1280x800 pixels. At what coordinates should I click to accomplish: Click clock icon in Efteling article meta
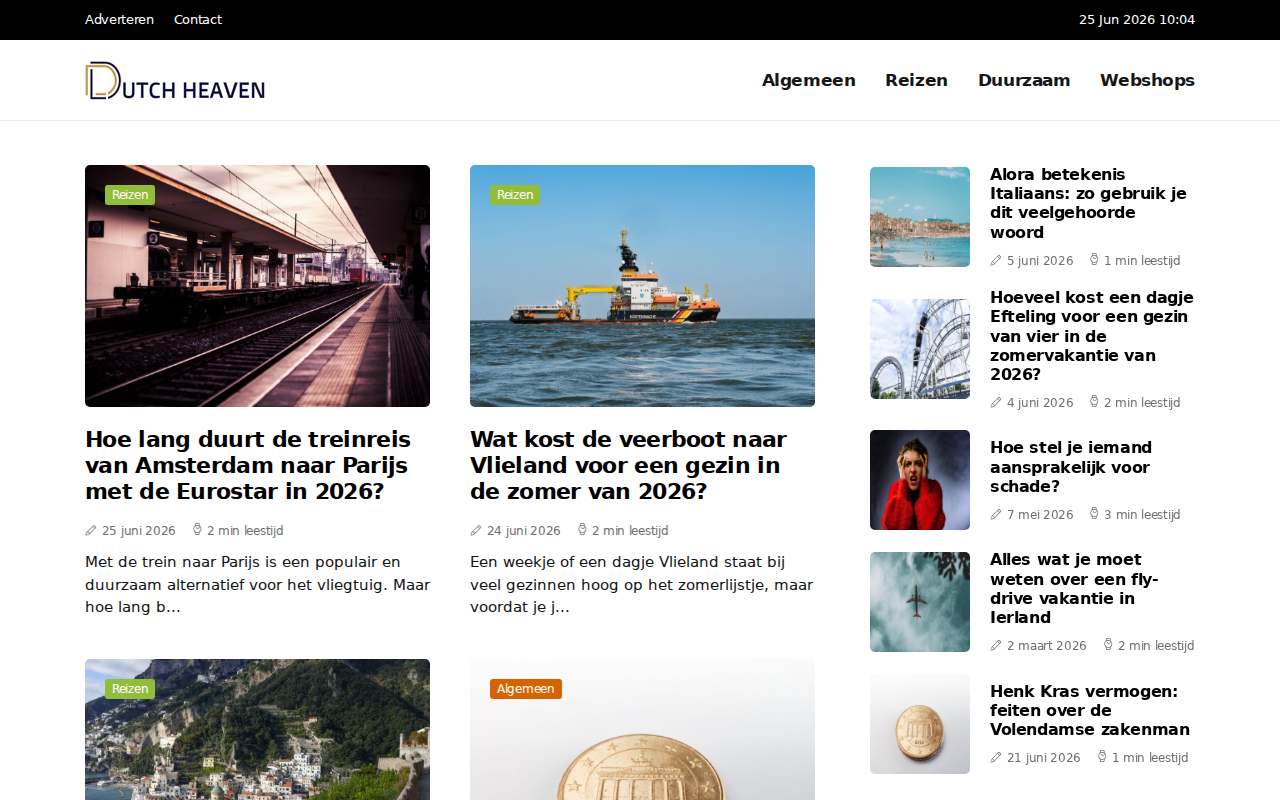(1094, 402)
